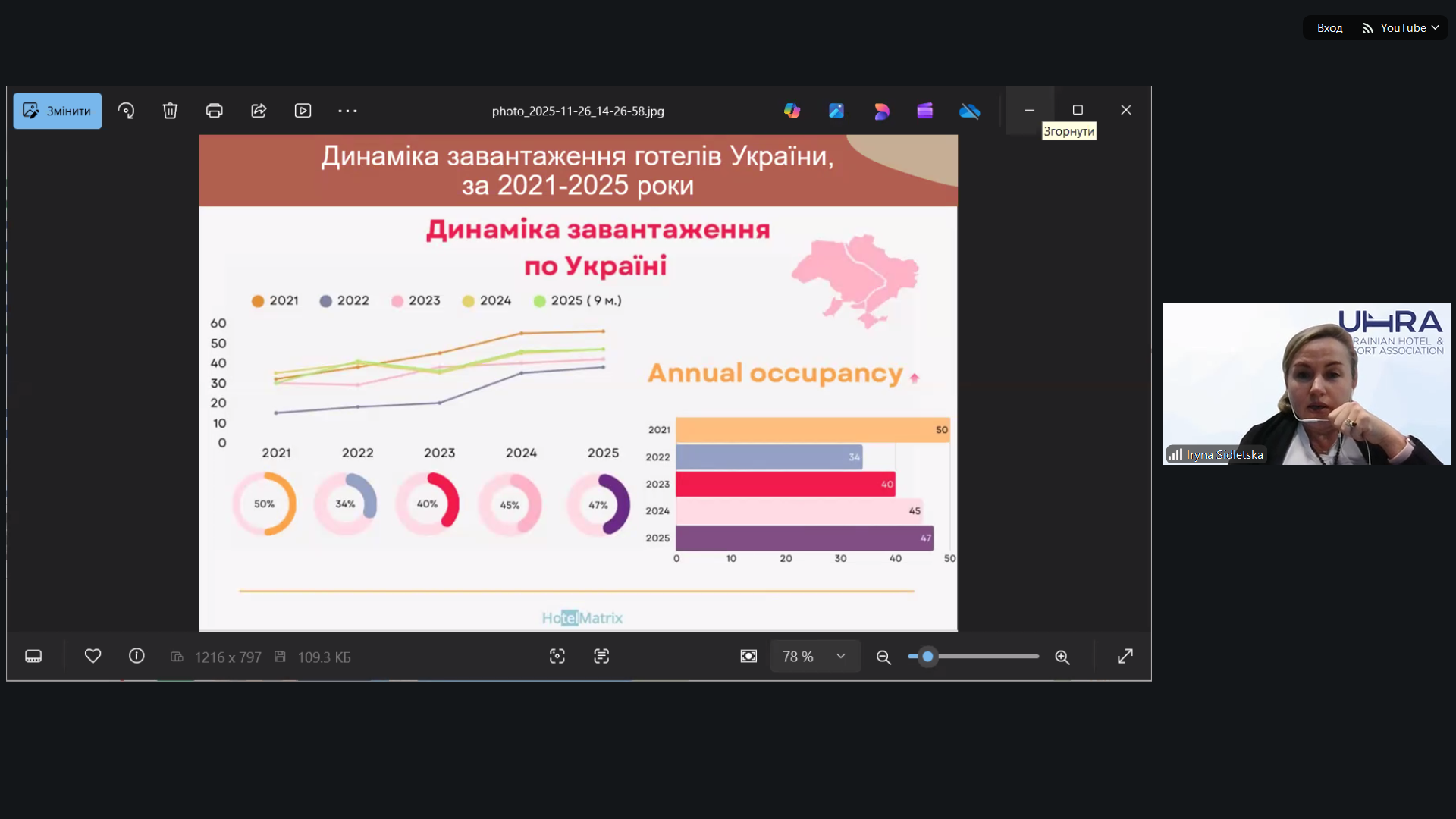Show file info with the info icon
Viewport: 1456px width, 819px height.
point(136,656)
